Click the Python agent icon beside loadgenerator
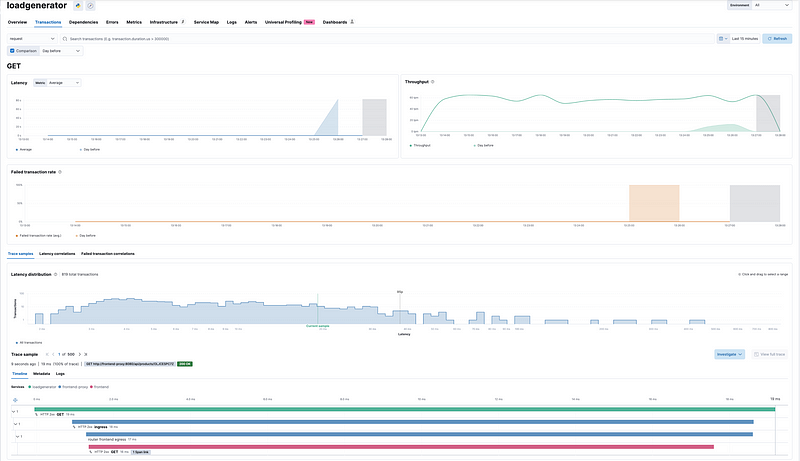The width and height of the screenshot is (800, 461). pos(78,6)
